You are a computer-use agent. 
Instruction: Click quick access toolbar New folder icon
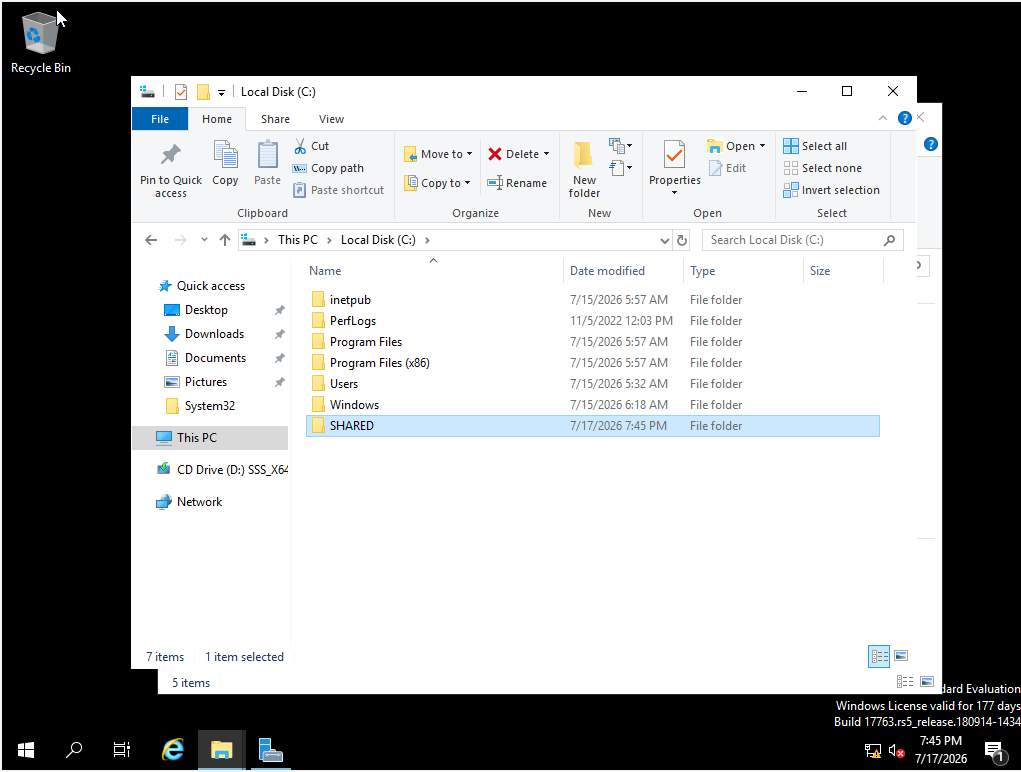tap(203, 92)
